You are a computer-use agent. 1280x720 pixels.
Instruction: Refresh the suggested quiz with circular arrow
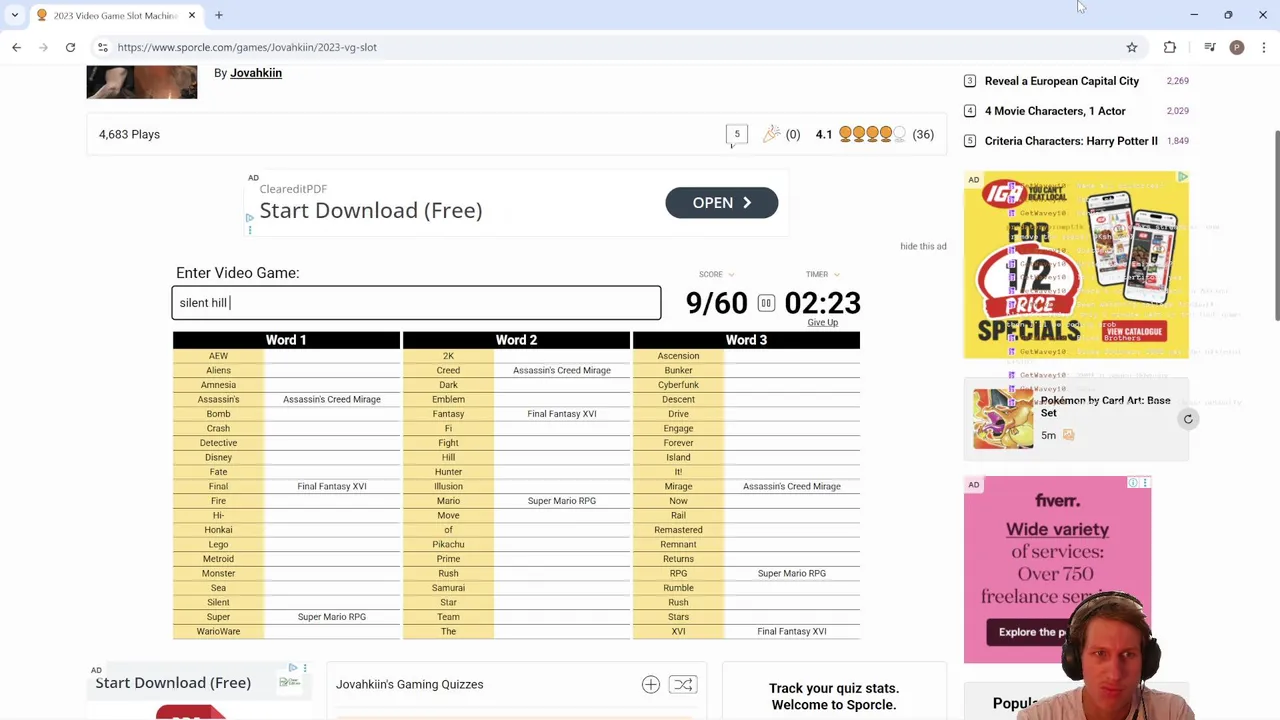coord(1188,419)
